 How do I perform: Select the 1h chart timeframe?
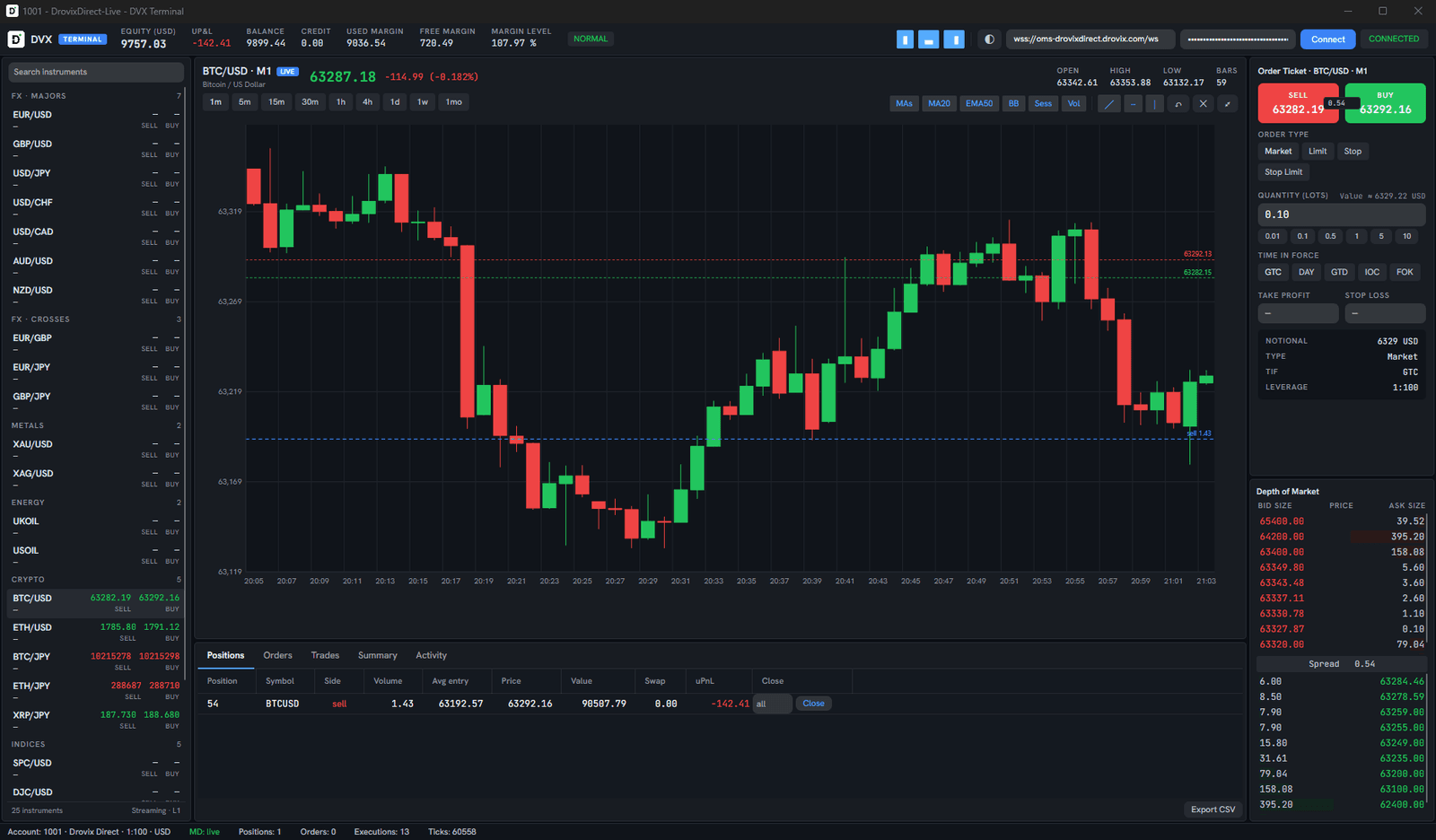340,102
